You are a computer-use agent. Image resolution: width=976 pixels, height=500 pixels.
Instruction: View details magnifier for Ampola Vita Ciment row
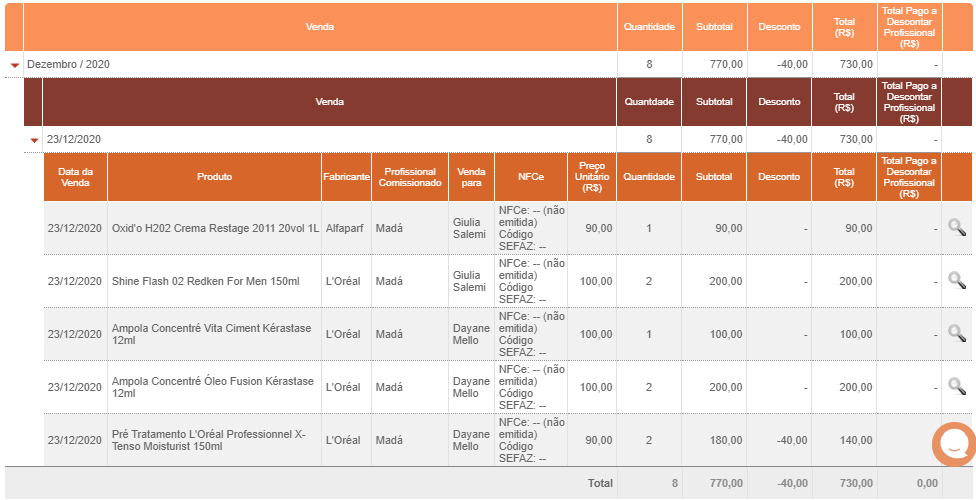coord(957,333)
